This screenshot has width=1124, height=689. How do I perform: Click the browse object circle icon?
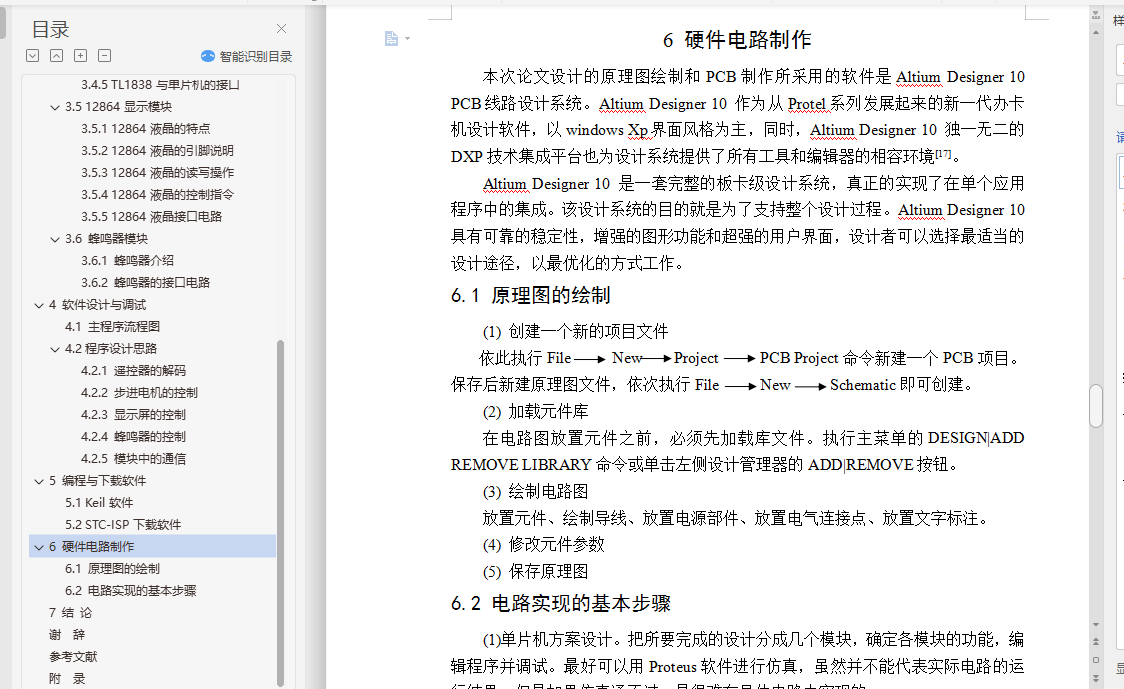1095,660
